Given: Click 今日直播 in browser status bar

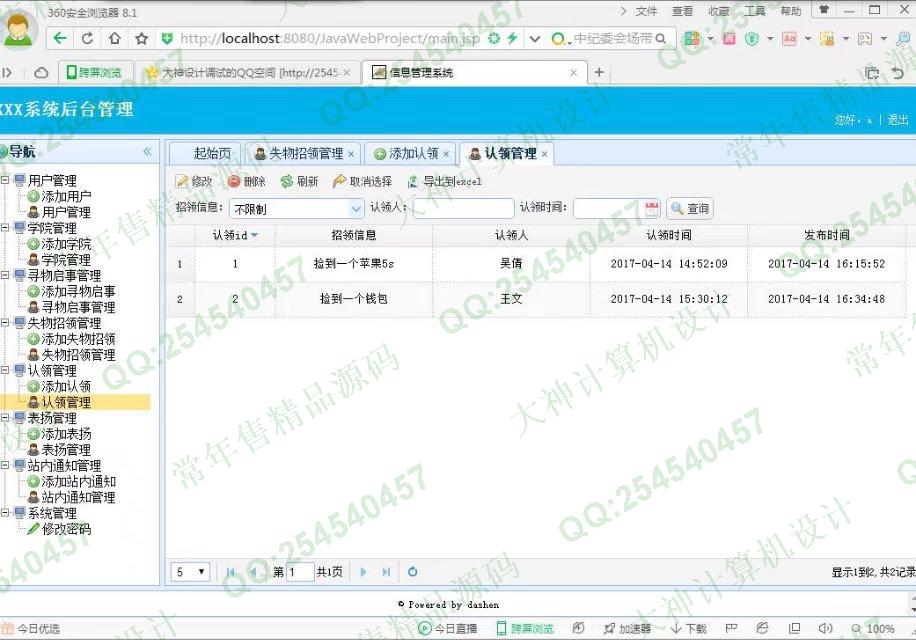Looking at the screenshot, I should tap(447, 628).
